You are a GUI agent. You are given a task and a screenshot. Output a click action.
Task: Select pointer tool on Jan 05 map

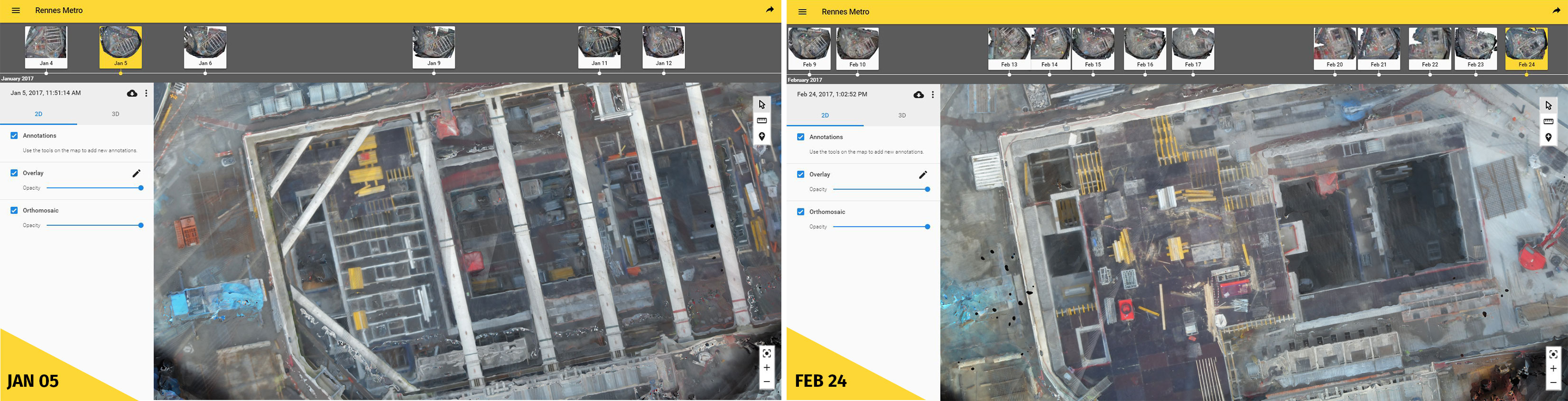click(x=761, y=105)
